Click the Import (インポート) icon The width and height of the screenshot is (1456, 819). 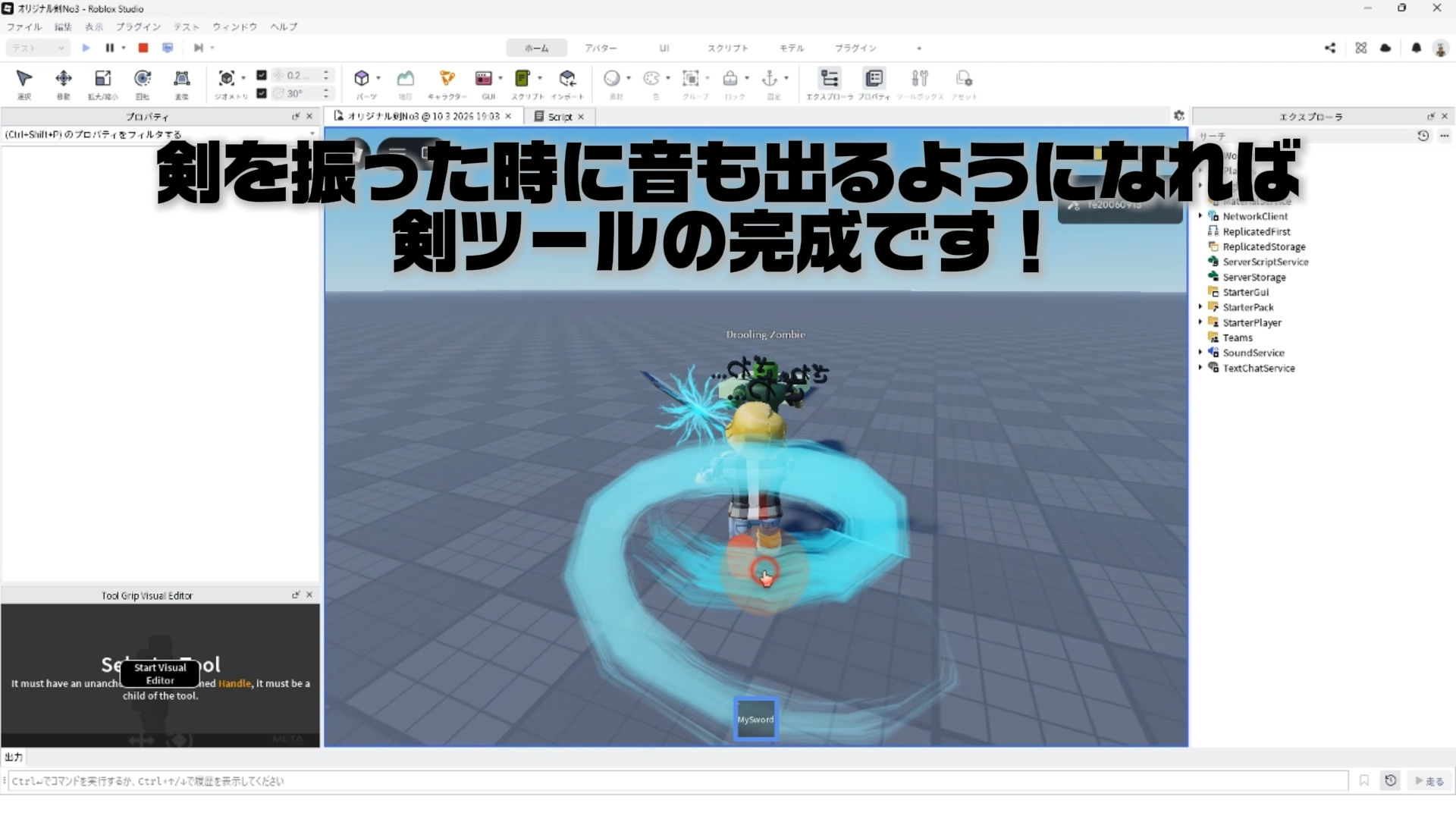[x=567, y=79]
